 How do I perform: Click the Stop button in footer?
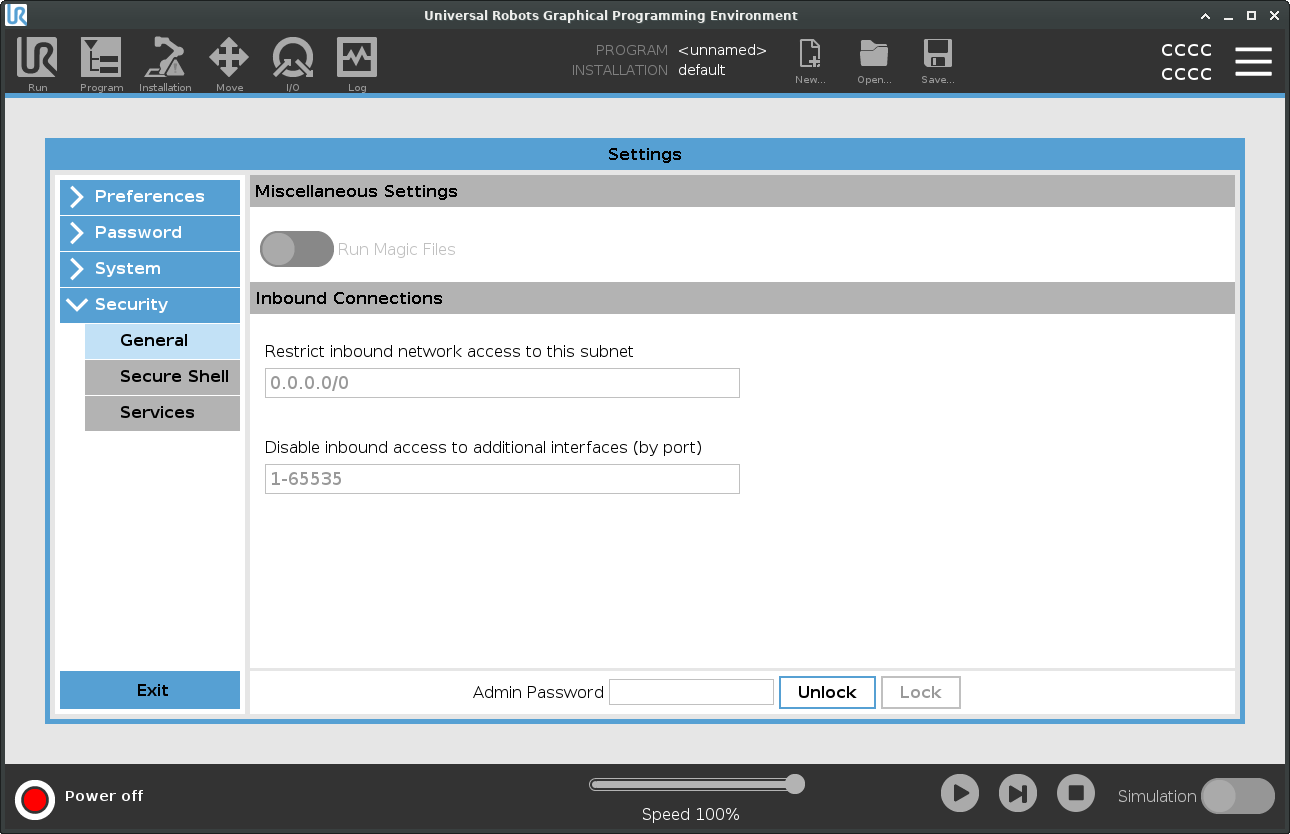click(1076, 794)
